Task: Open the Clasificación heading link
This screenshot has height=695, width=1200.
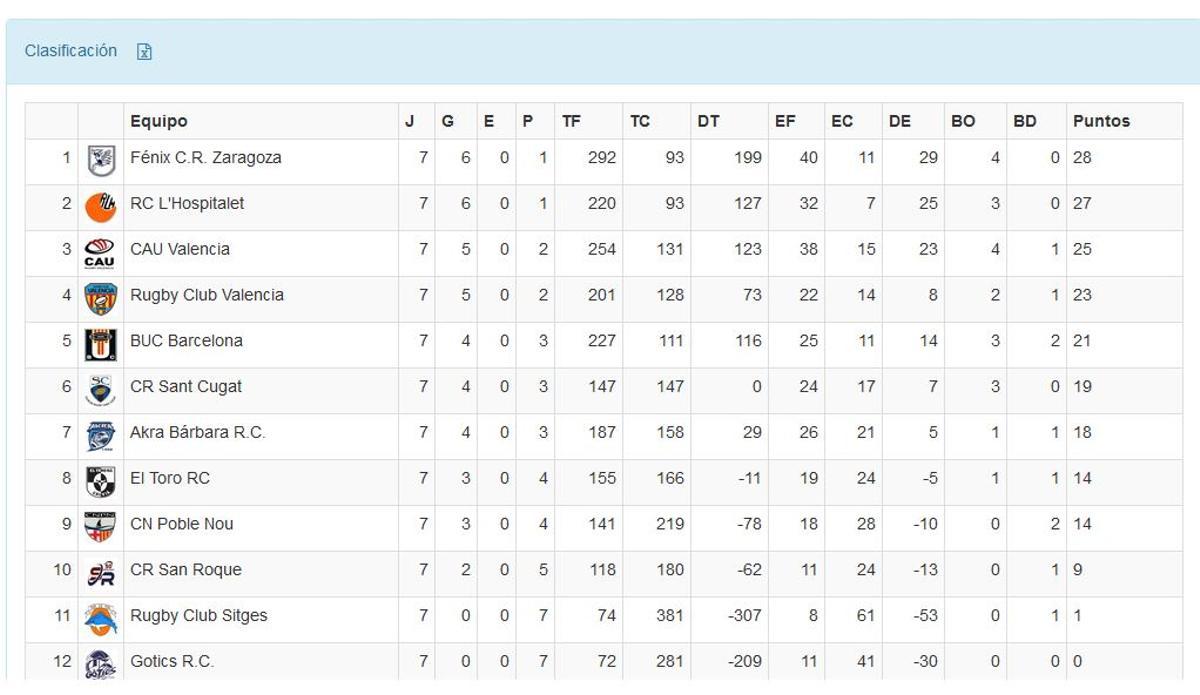Action: 70,51
